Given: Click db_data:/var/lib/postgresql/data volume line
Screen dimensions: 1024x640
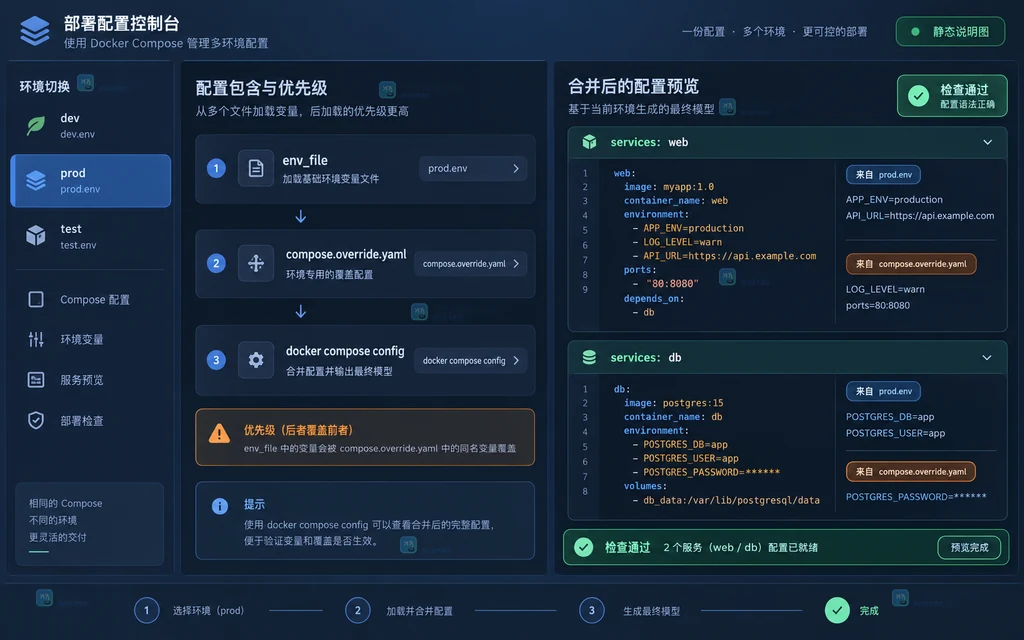Looking at the screenshot, I should (x=726, y=500).
